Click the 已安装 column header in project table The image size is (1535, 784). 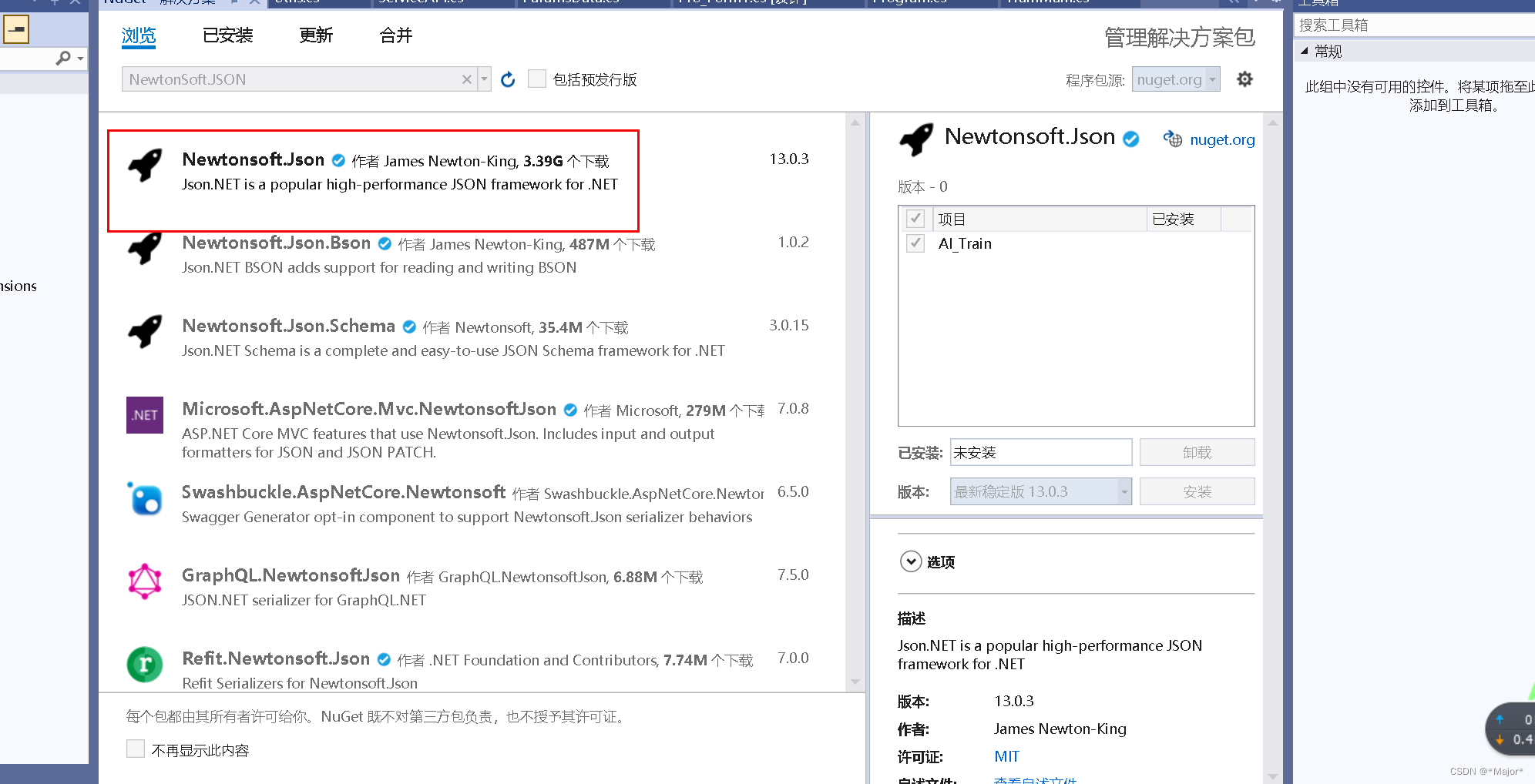(1184, 219)
